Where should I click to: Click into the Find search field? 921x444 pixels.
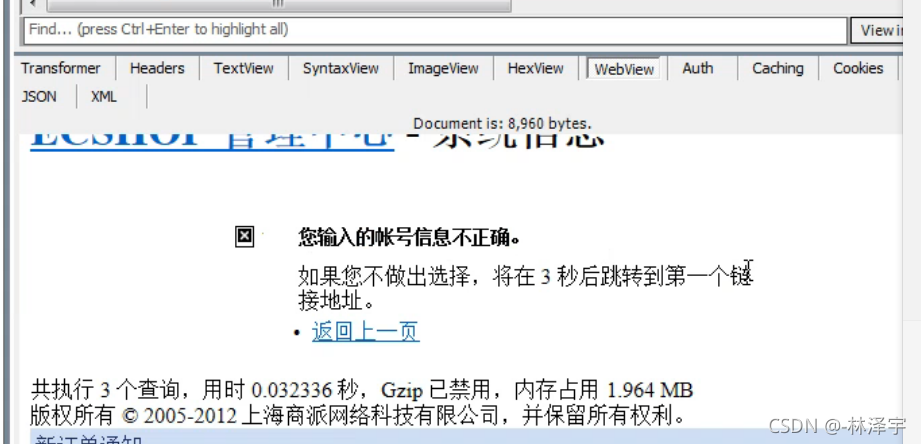coord(435,30)
